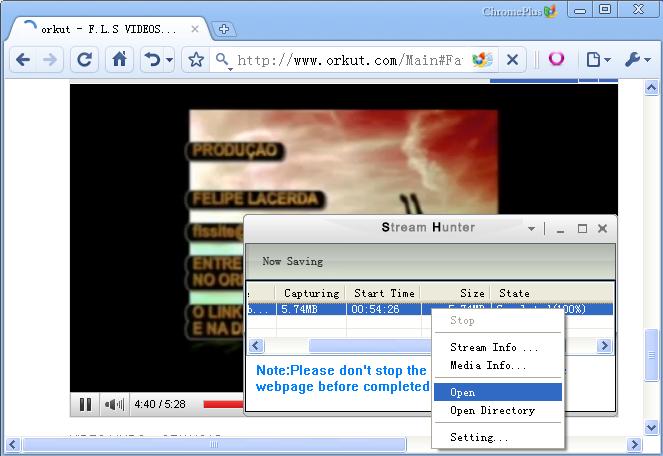Viewport: 663px width, 456px height.
Task: Pause the video playback
Action: coord(85,404)
